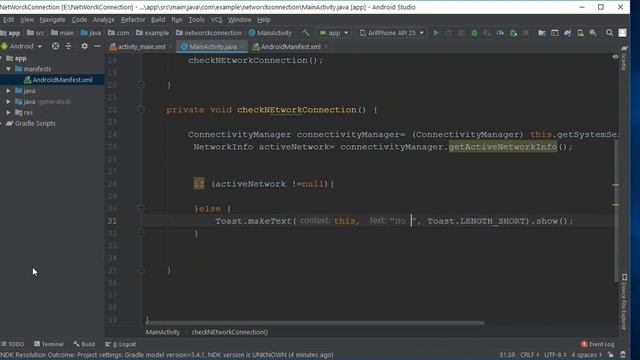The width and height of the screenshot is (640, 360).
Task: Click the Make Project hammer icon
Action: pyautogui.click(x=306, y=33)
